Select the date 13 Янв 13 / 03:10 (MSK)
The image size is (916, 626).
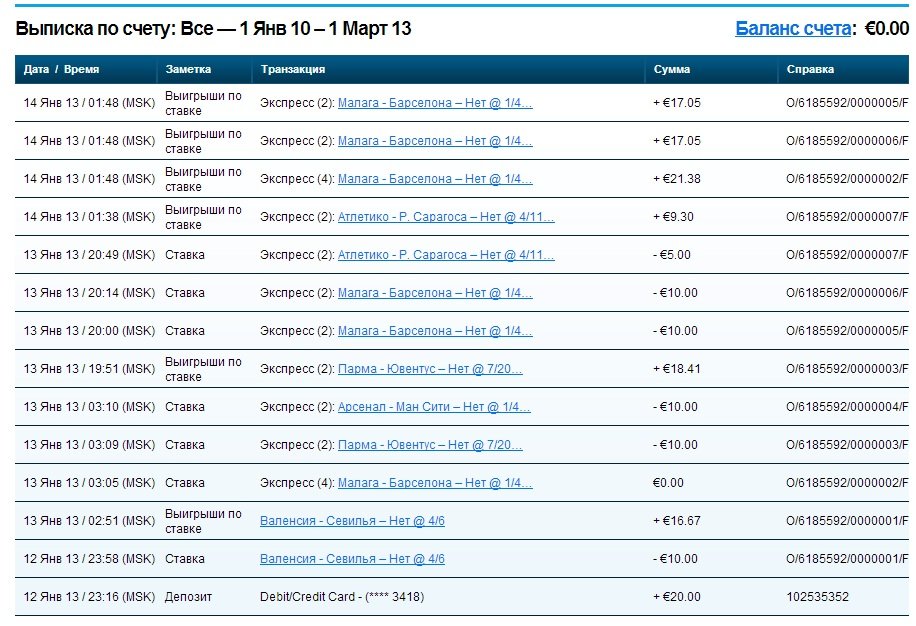[x=89, y=406]
